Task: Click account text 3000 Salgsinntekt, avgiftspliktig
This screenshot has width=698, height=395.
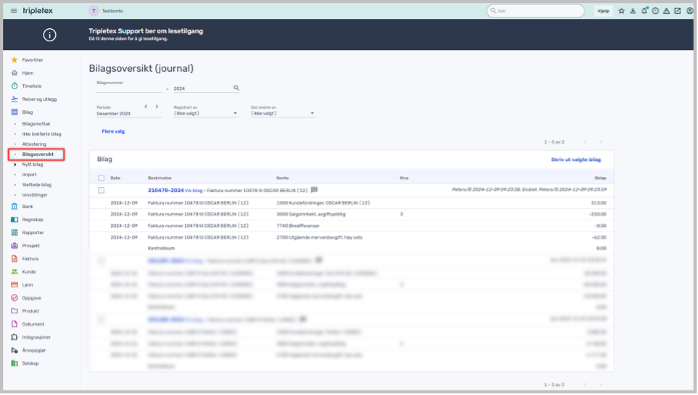Action: [x=311, y=214]
